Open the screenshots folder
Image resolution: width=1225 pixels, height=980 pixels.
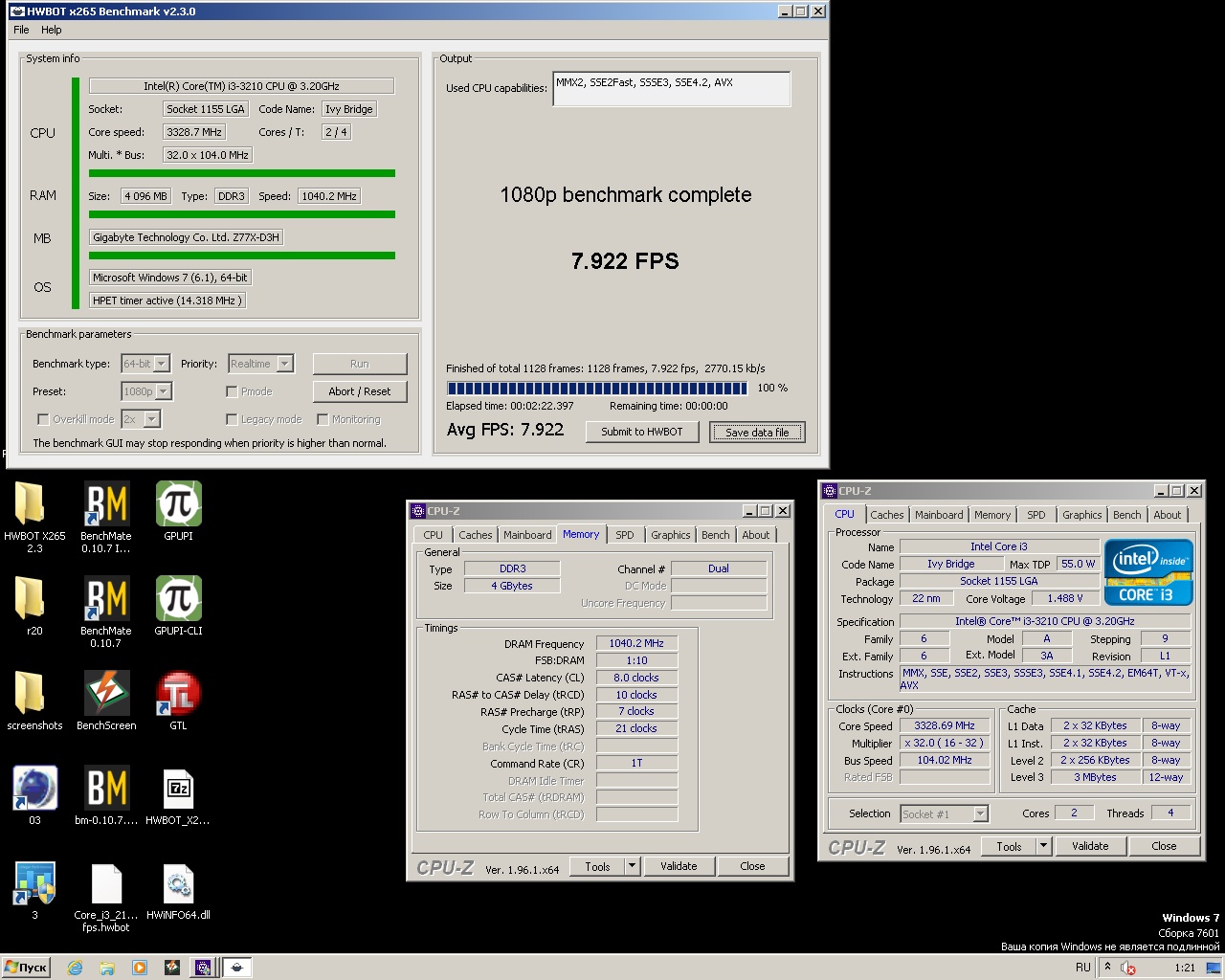pyautogui.click(x=34, y=701)
